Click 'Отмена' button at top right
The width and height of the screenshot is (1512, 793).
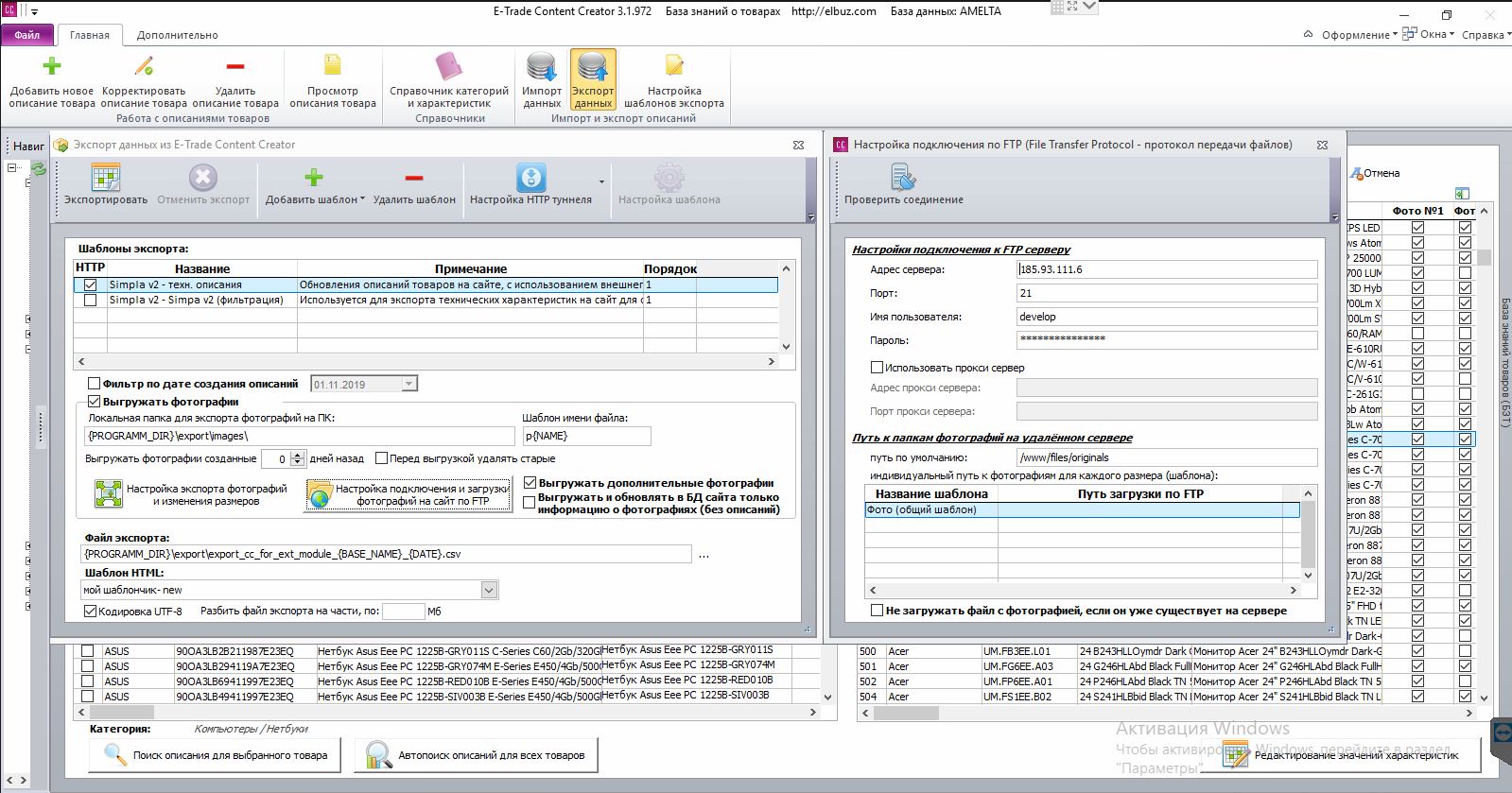click(1375, 173)
